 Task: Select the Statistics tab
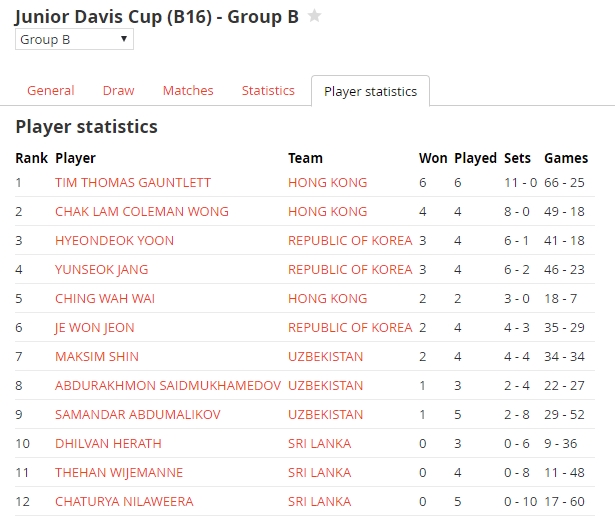point(268,91)
